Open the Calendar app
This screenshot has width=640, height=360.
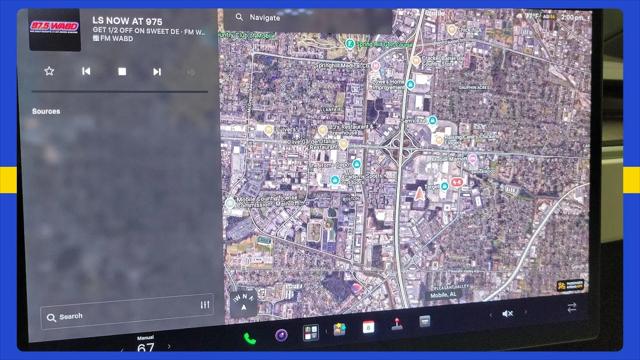coord(369,327)
